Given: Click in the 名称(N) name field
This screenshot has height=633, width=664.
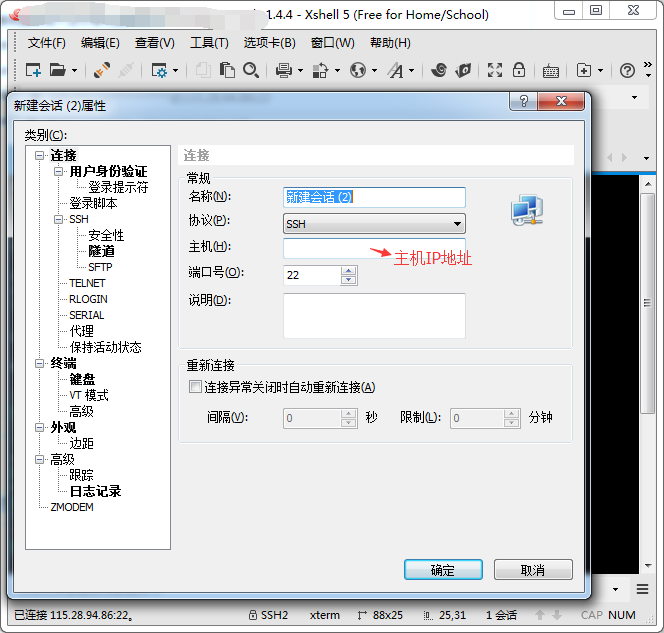Looking at the screenshot, I should [374, 197].
